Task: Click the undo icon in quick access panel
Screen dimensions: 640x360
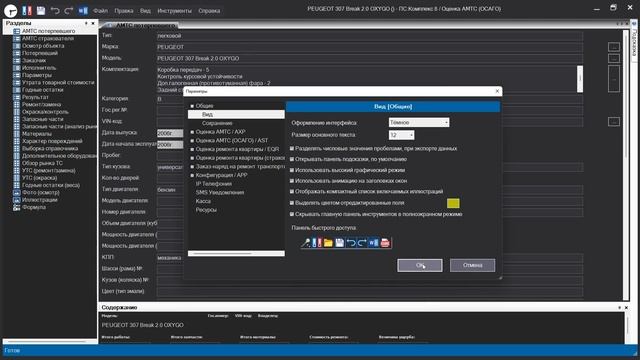Action: point(351,243)
